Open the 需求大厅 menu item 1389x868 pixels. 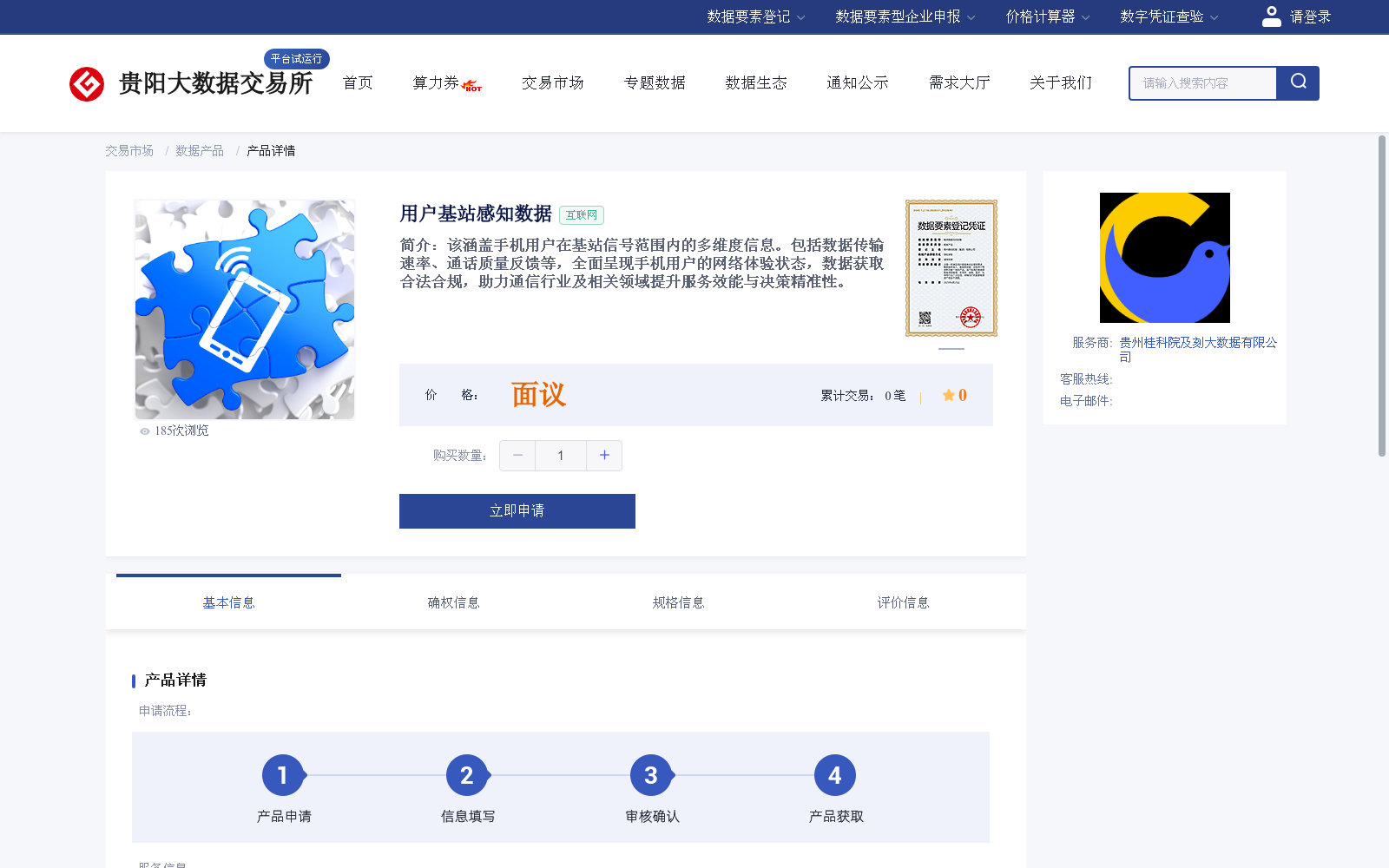pos(959,82)
